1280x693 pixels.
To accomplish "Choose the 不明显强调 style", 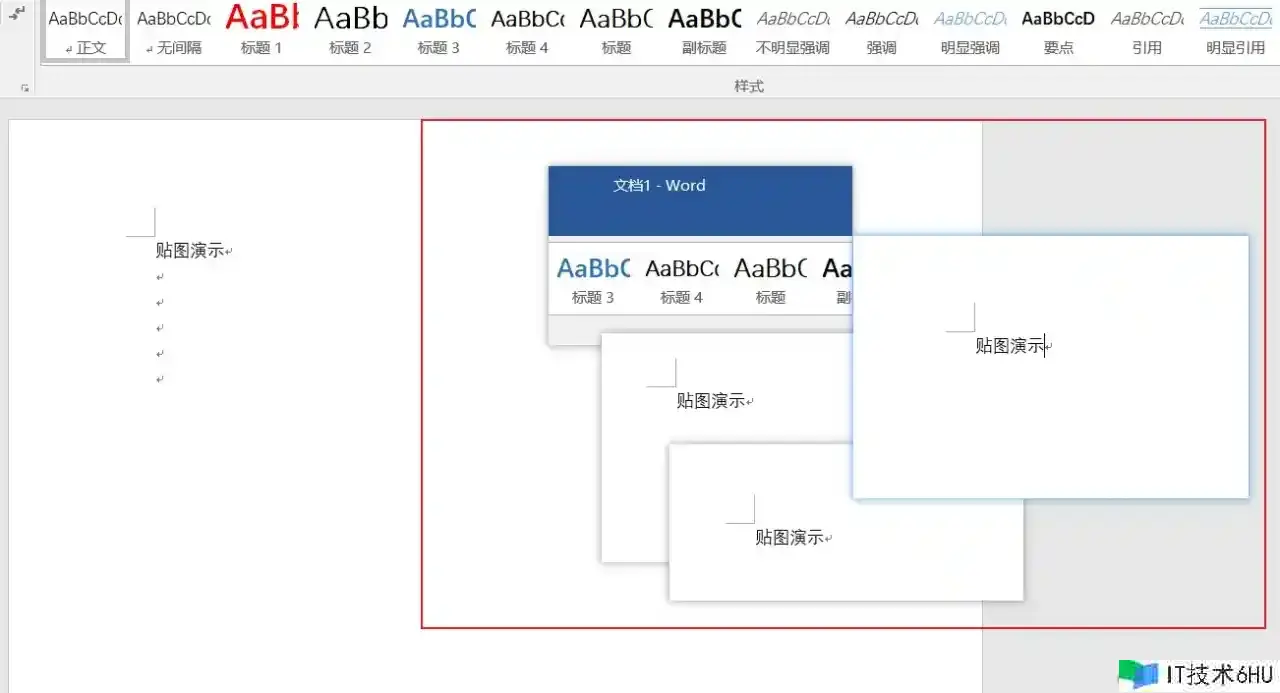I will tap(792, 30).
